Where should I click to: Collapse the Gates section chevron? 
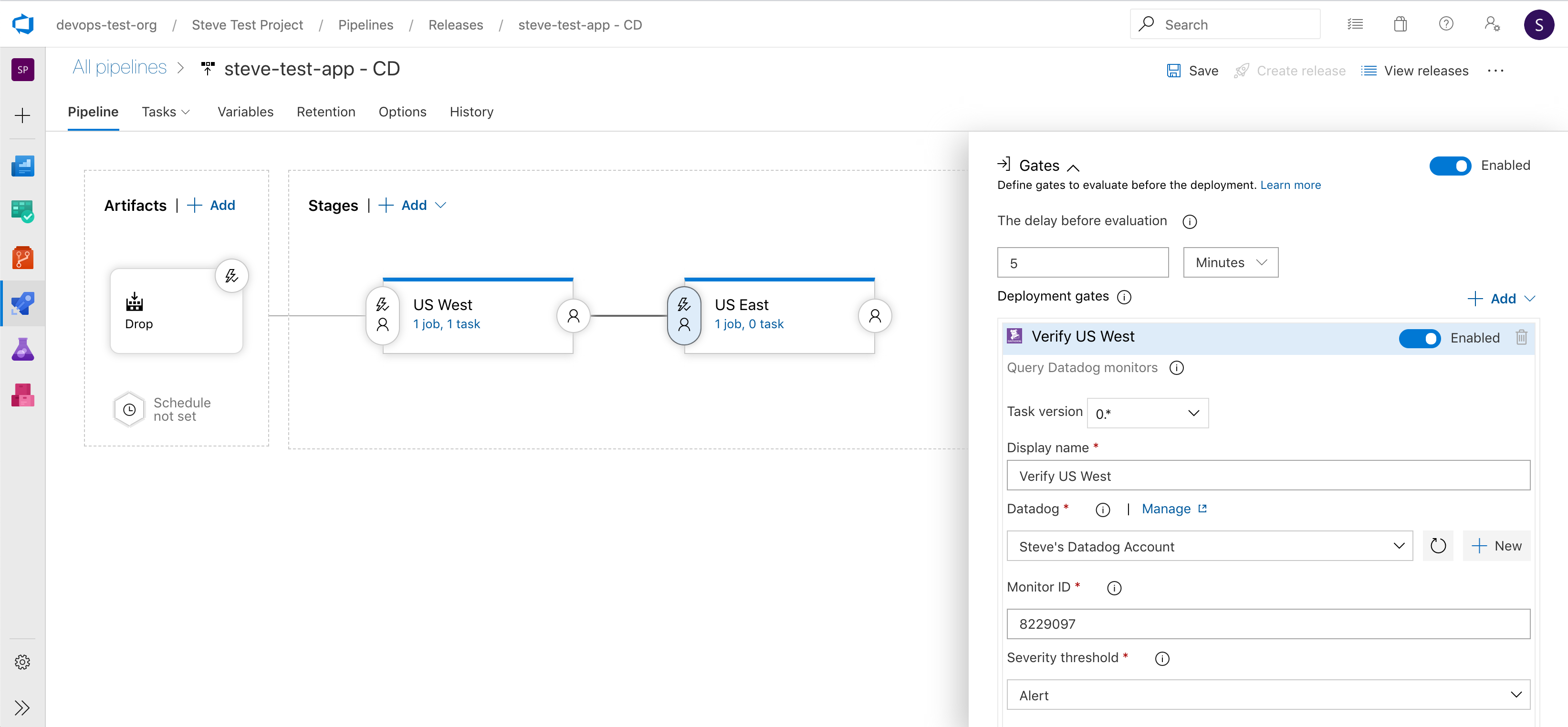[1074, 166]
